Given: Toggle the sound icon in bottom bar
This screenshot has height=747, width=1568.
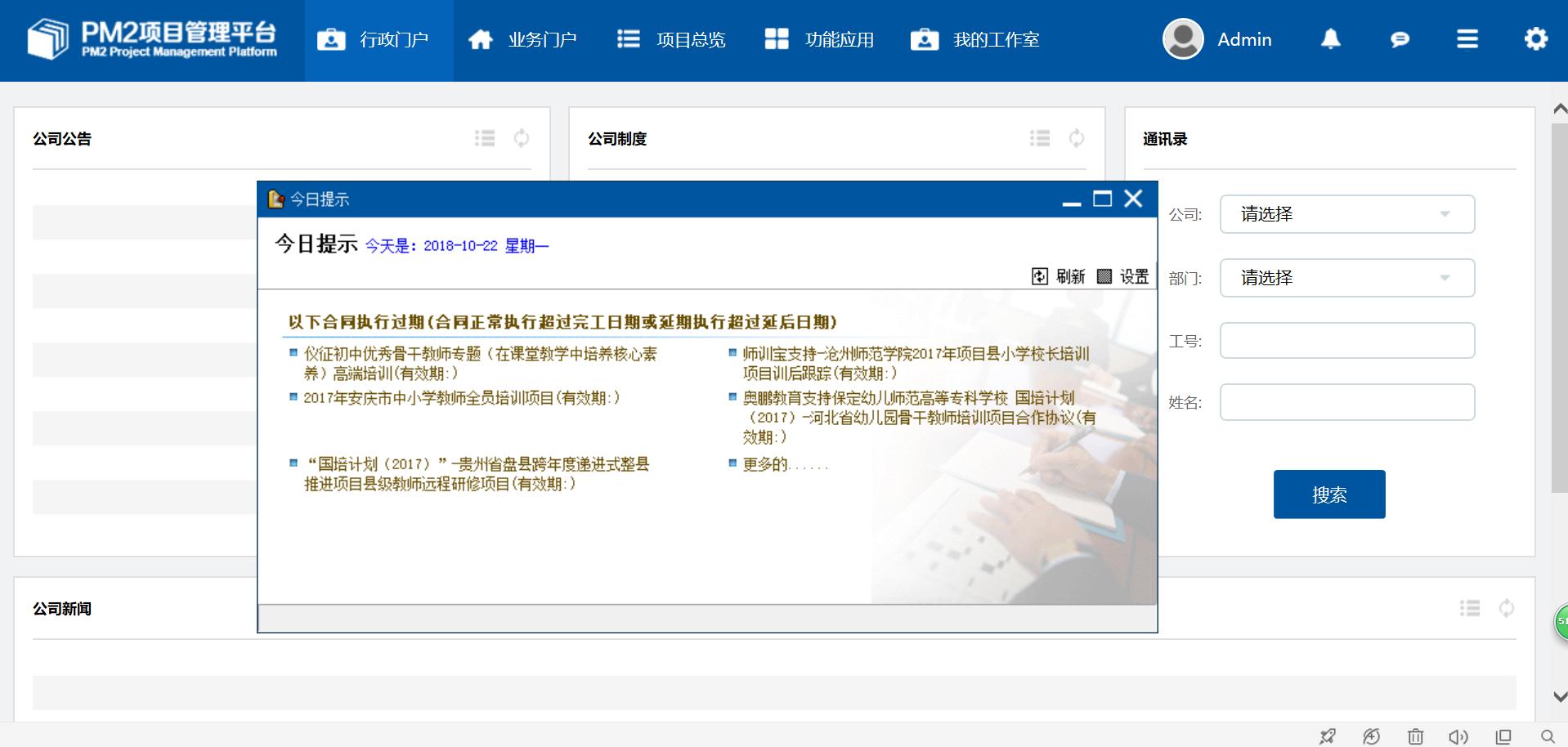Looking at the screenshot, I should tap(1458, 736).
